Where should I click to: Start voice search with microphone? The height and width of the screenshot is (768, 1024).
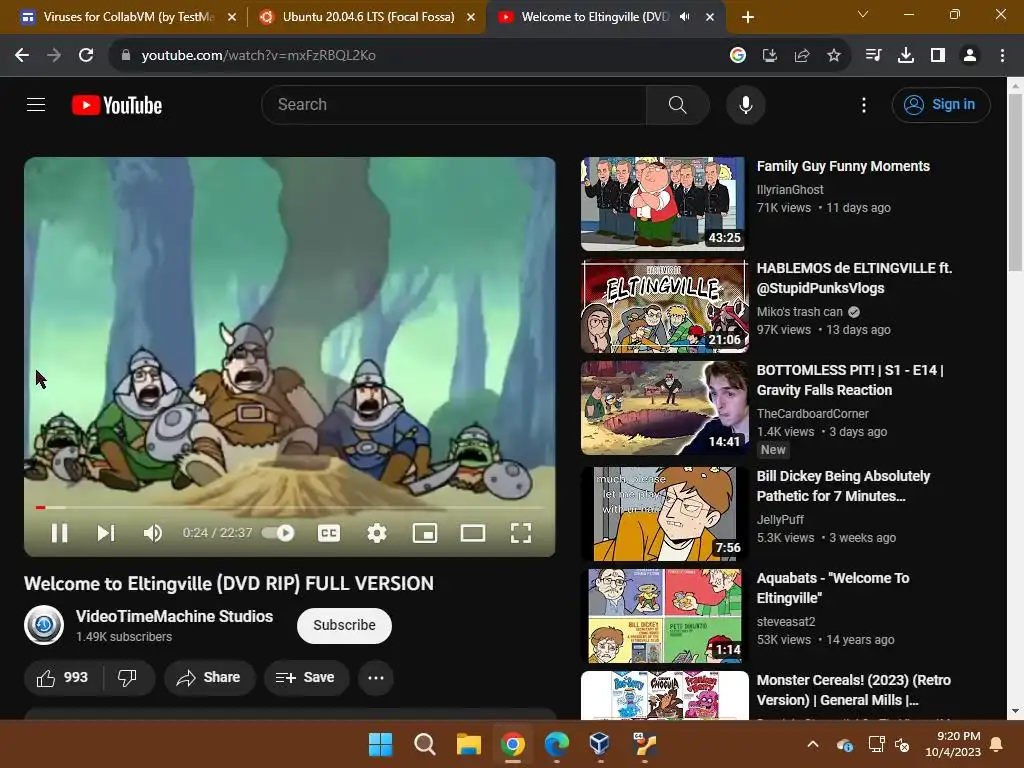(746, 104)
